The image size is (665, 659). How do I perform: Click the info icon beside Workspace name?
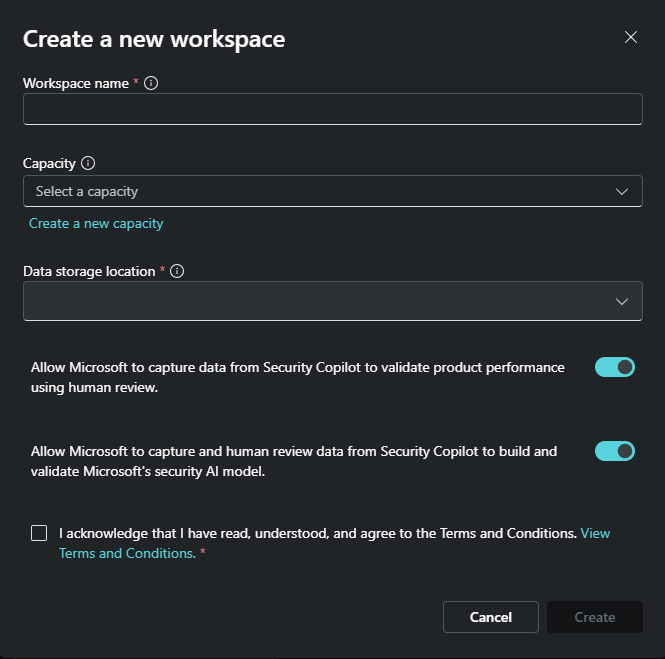tap(151, 83)
